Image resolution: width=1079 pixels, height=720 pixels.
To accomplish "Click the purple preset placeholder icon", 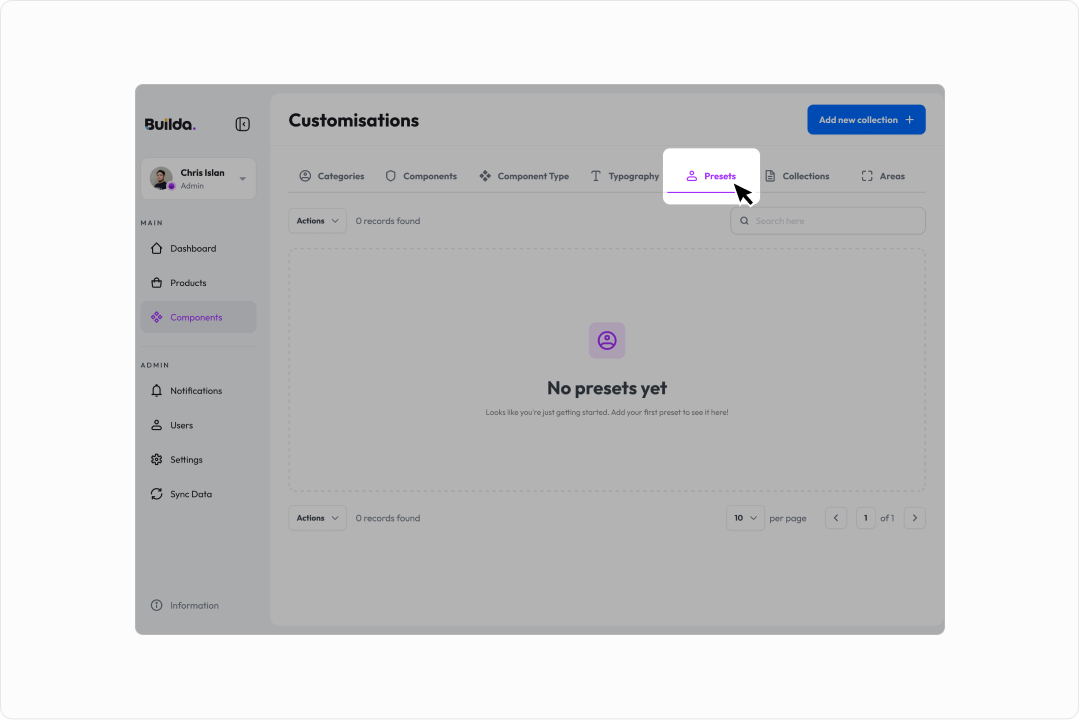I will coord(607,341).
